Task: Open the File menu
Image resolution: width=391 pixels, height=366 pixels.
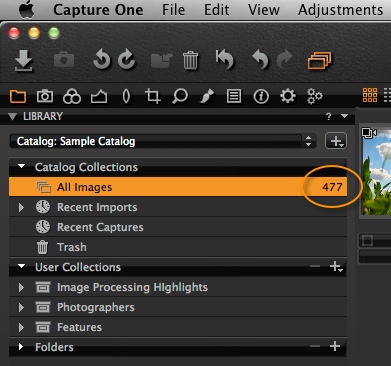Action: pyautogui.click(x=173, y=9)
